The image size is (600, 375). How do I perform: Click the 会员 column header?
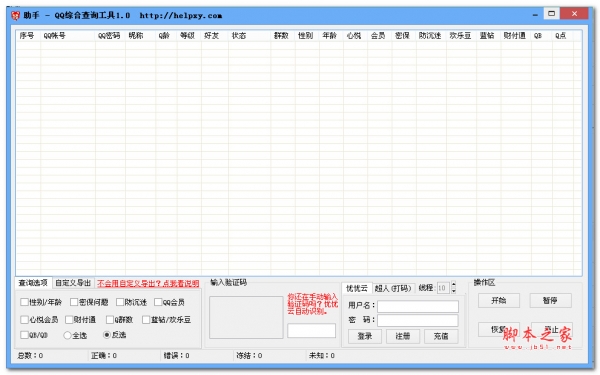click(379, 36)
